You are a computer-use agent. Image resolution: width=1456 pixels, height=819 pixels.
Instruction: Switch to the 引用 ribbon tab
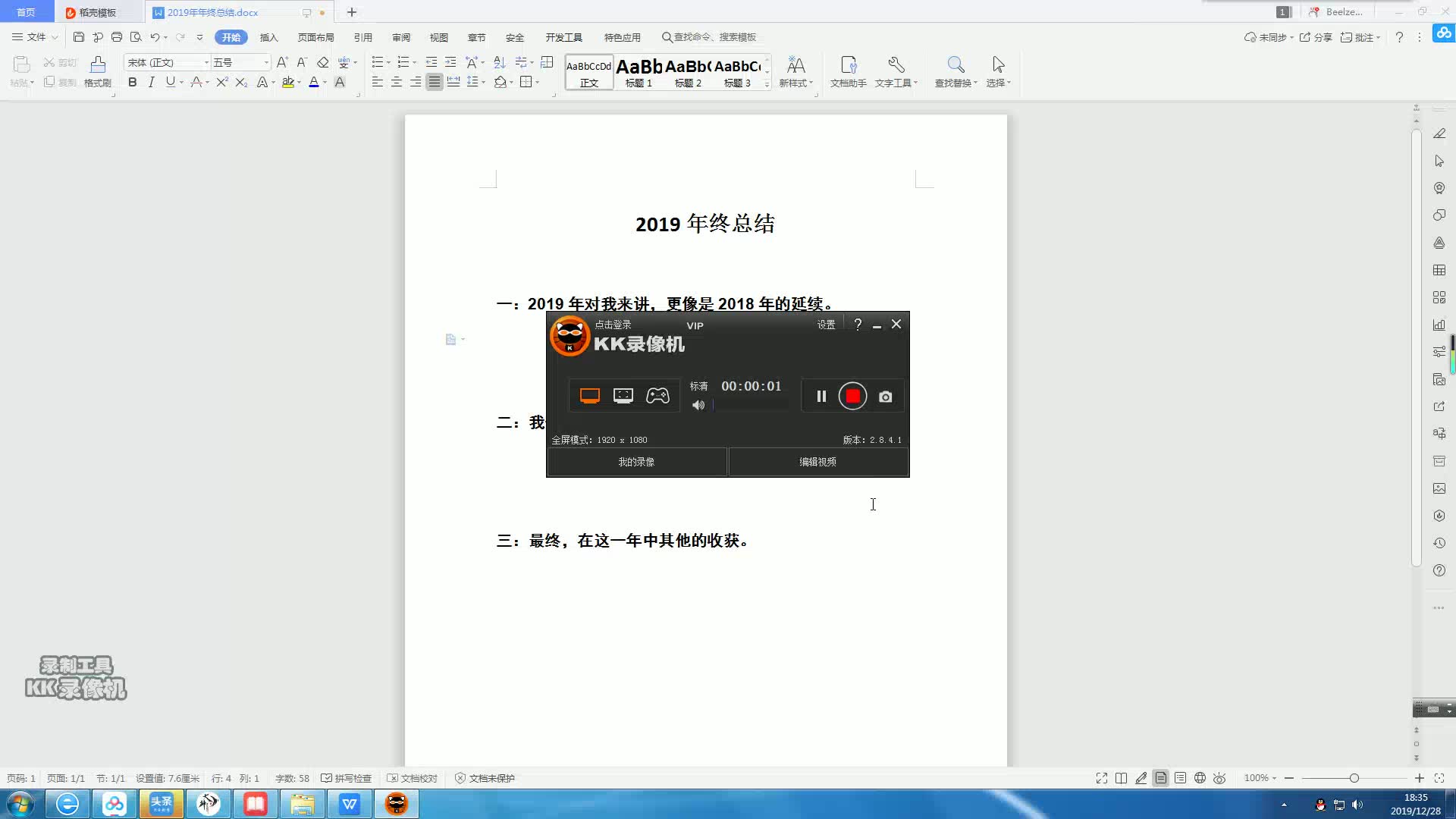tap(363, 37)
